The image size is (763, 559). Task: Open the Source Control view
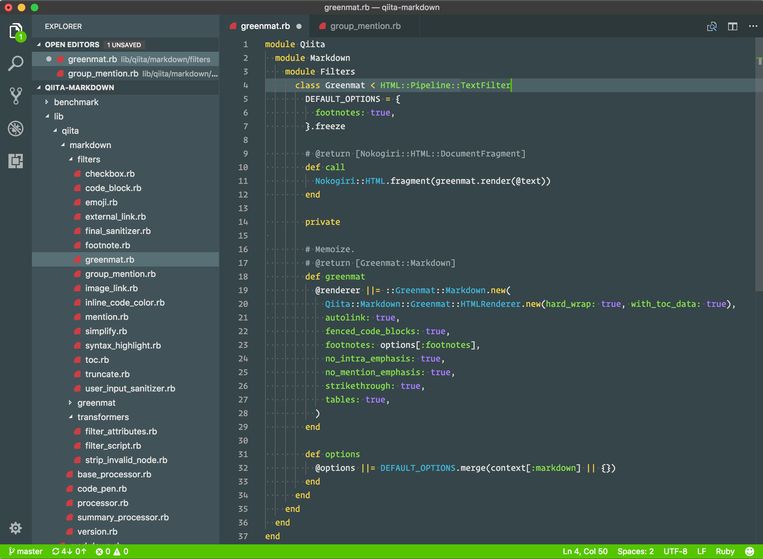[x=16, y=96]
